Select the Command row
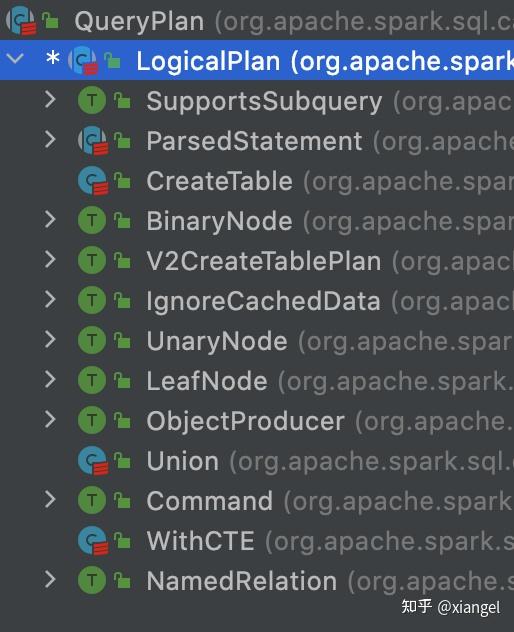 (257, 500)
